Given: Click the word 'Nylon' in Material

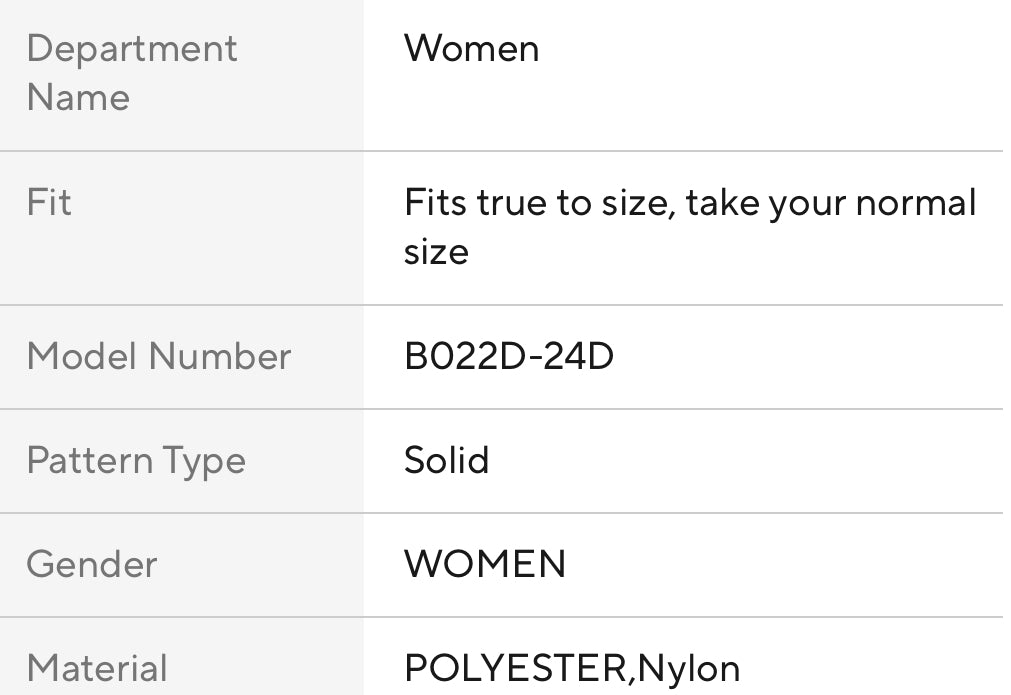Looking at the screenshot, I should point(689,668).
